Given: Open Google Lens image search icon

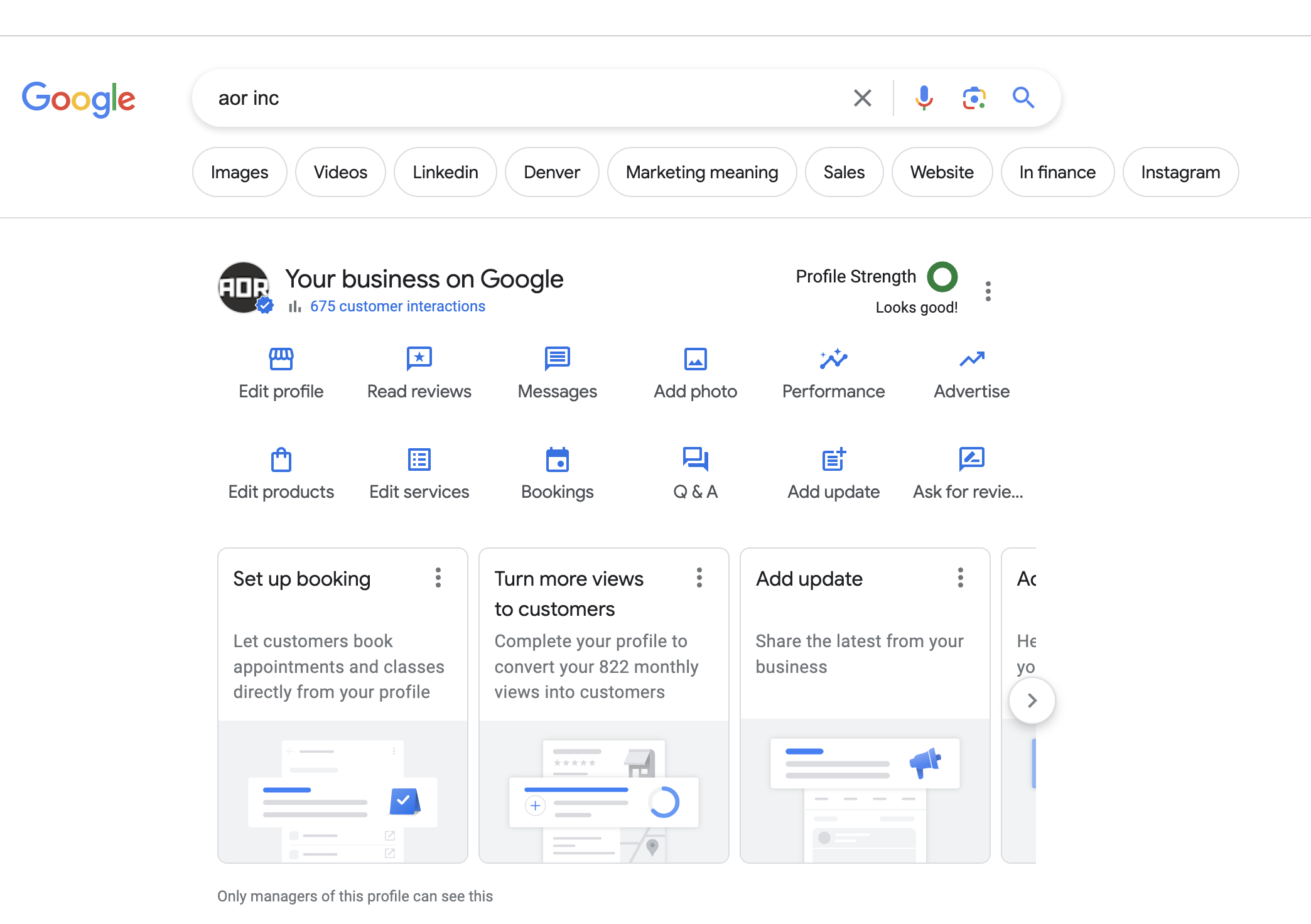Looking at the screenshot, I should tap(974, 98).
